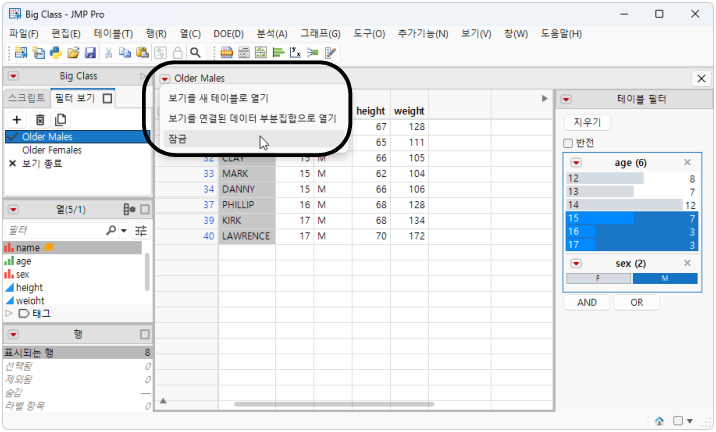This screenshot has height=432, width=716.
Task: Toggle square box in 열 panel header
Action: (145, 210)
